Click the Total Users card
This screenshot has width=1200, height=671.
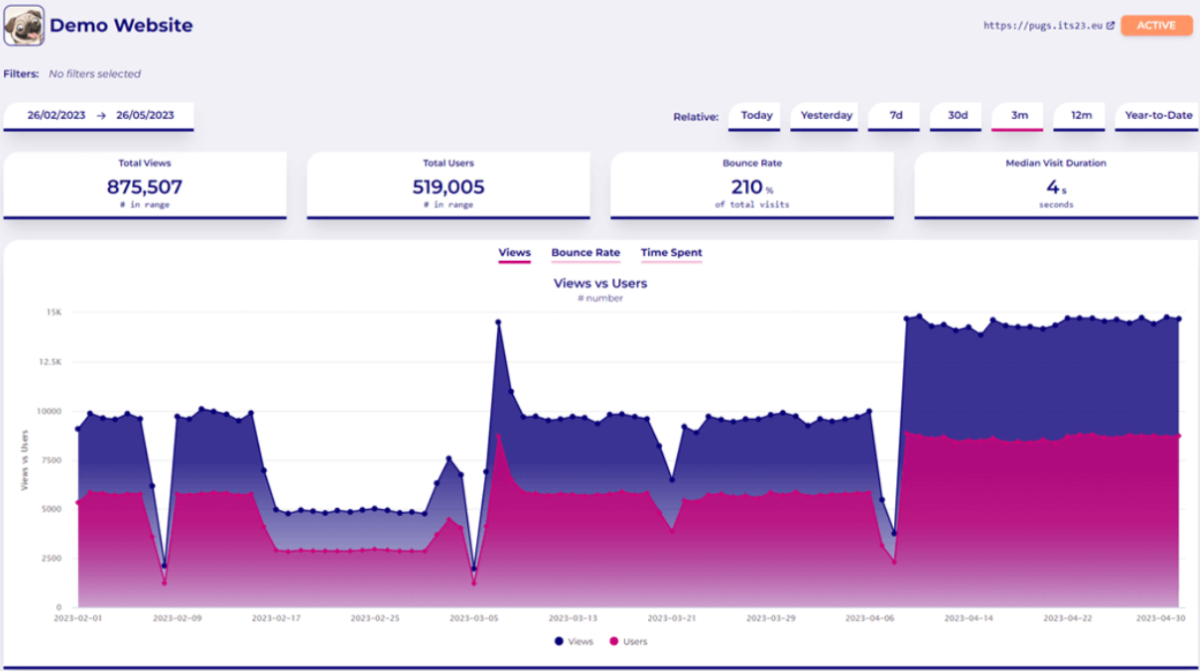click(448, 185)
